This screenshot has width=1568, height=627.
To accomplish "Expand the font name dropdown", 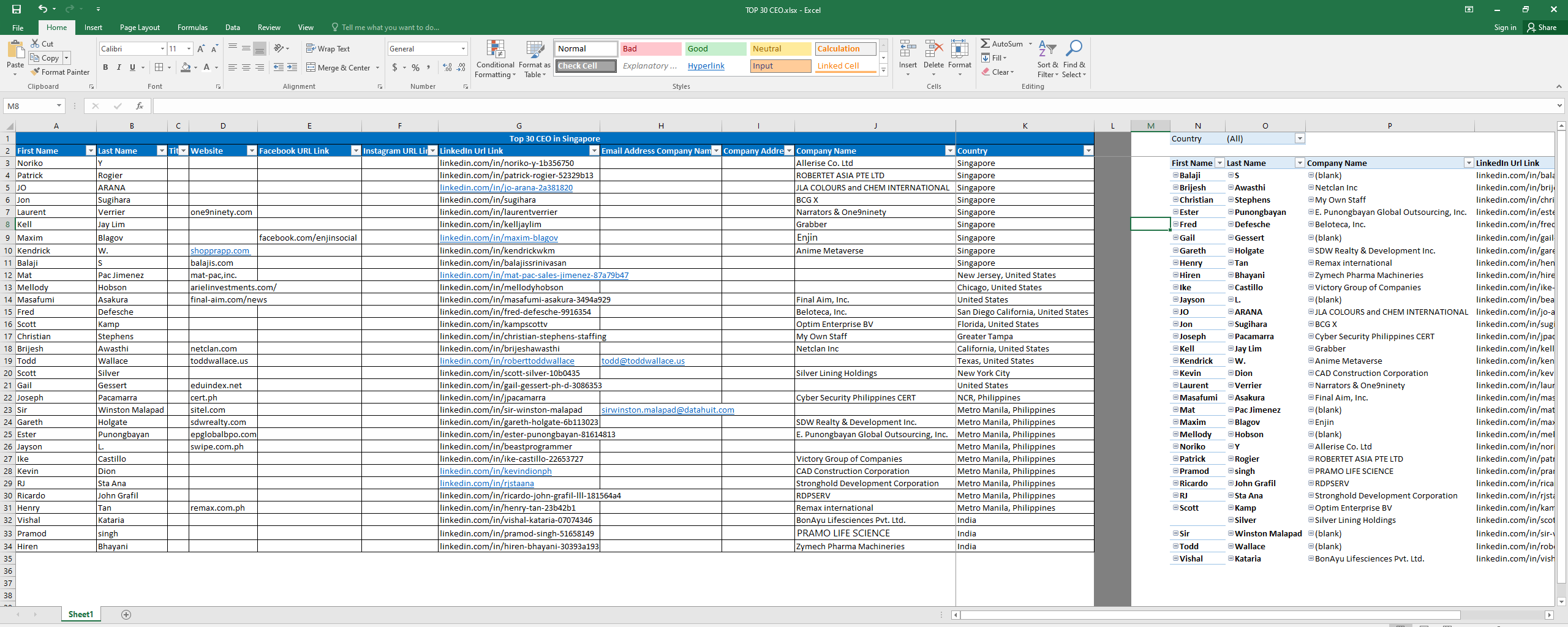I will (162, 49).
